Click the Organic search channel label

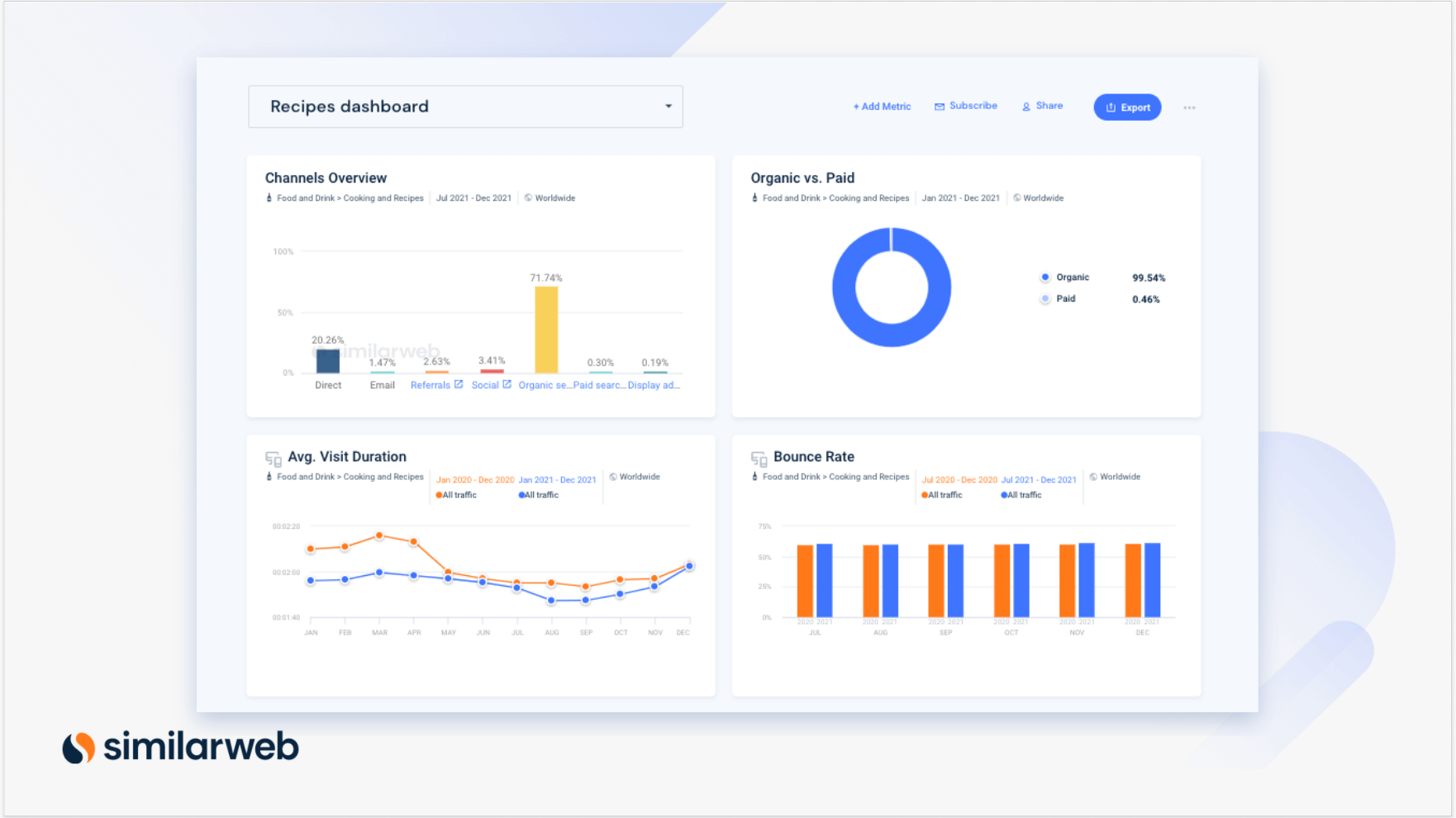point(544,385)
